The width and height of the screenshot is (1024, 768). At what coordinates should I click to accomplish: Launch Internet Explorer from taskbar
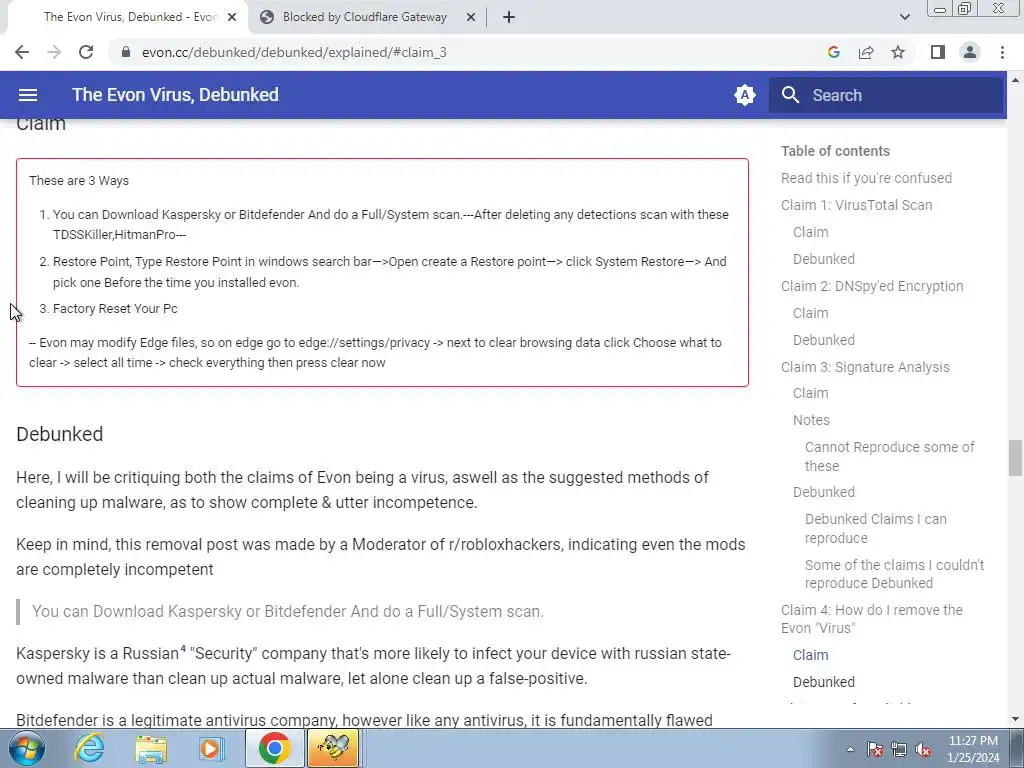(x=89, y=748)
